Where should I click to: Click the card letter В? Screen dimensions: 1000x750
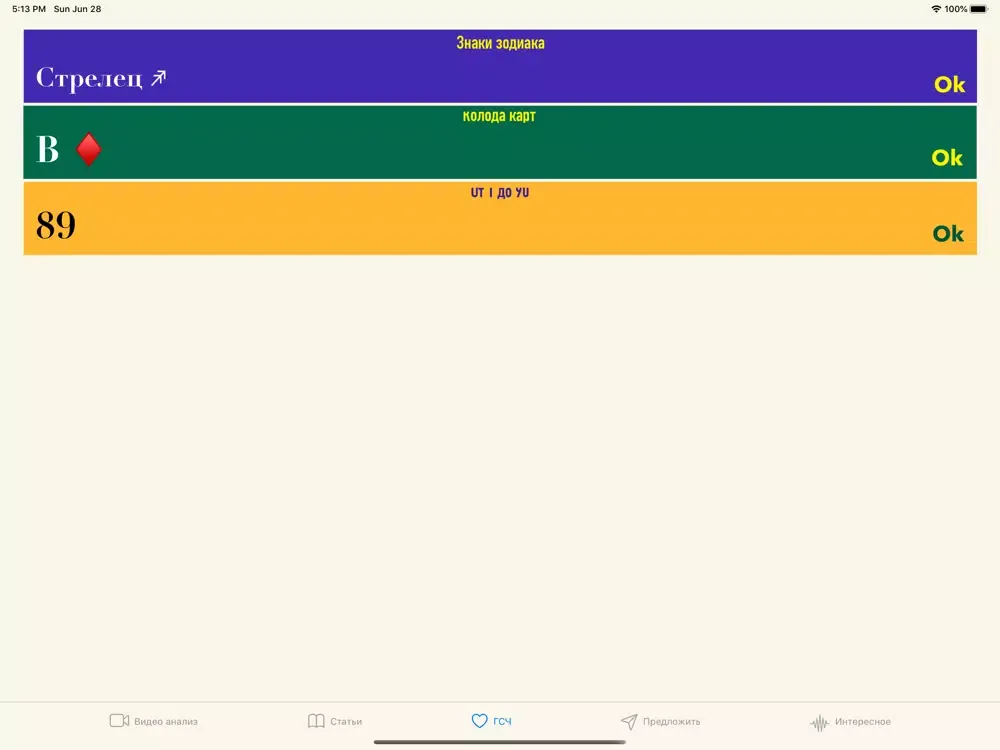click(48, 150)
